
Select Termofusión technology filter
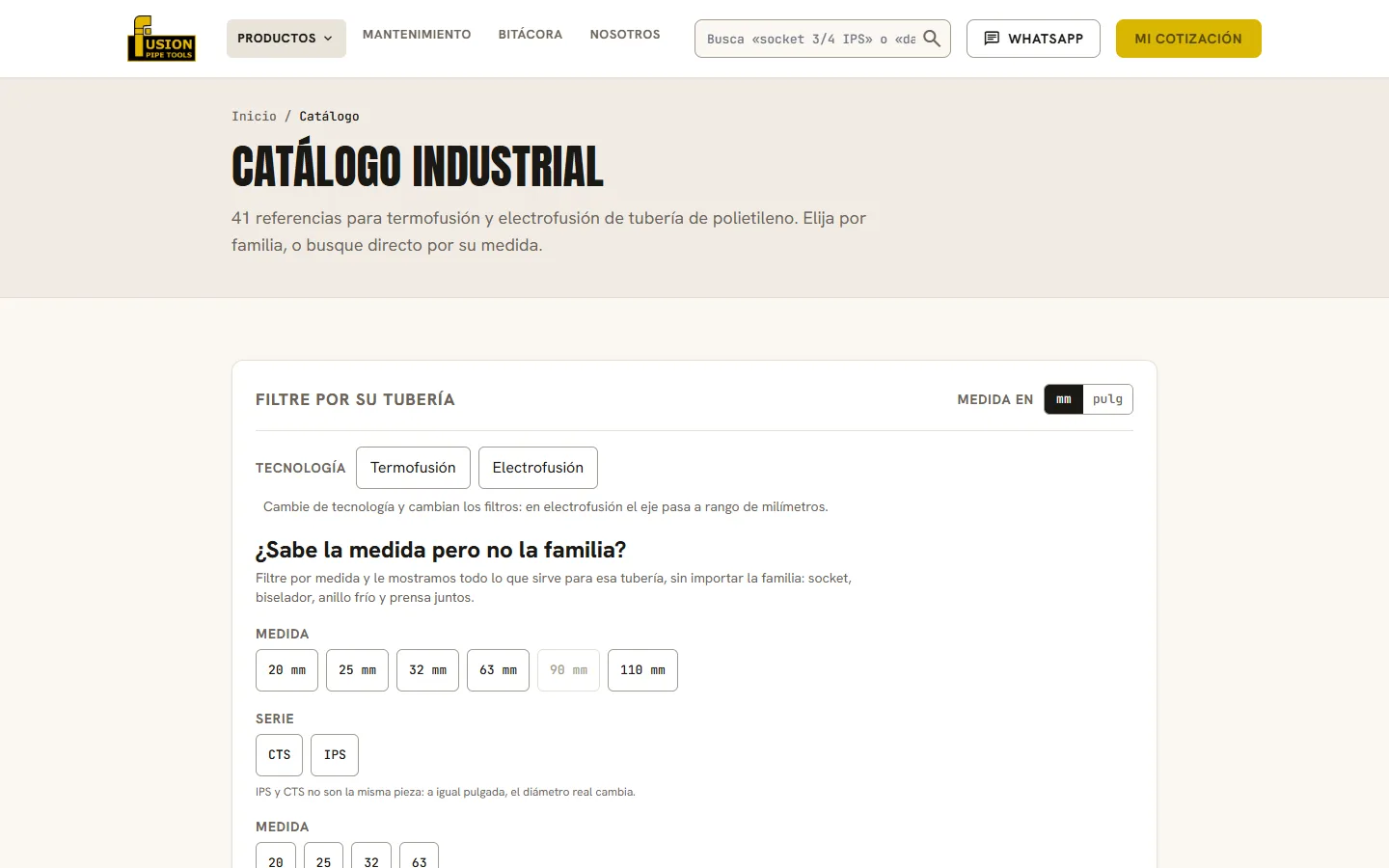(x=413, y=468)
